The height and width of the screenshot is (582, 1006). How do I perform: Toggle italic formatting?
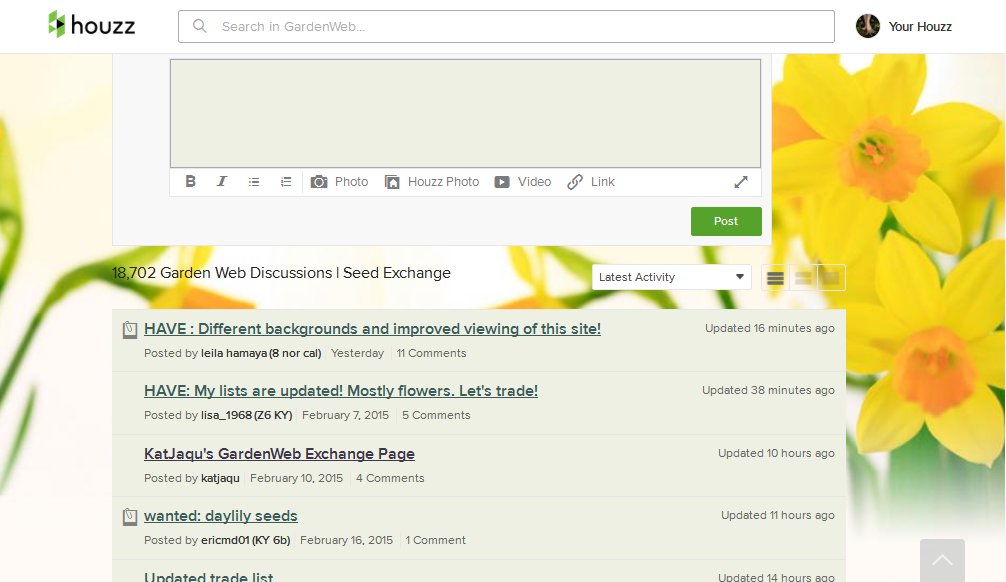pyautogui.click(x=222, y=182)
